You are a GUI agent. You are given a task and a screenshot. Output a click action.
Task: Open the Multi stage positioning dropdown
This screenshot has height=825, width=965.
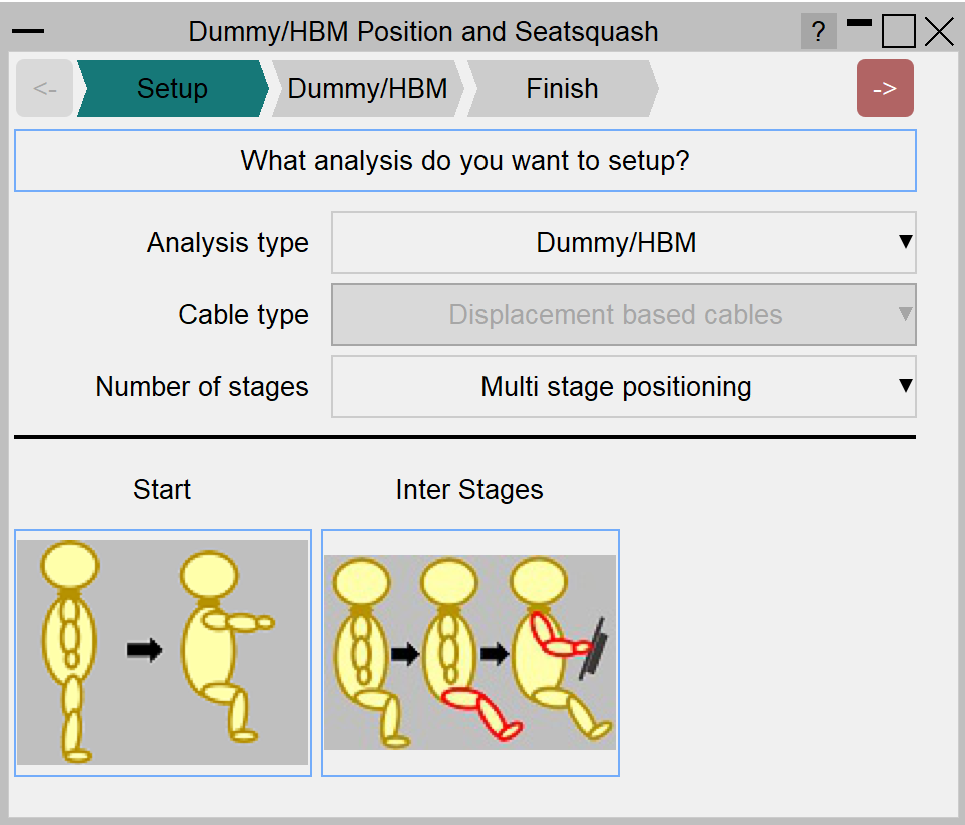pyautogui.click(x=623, y=387)
